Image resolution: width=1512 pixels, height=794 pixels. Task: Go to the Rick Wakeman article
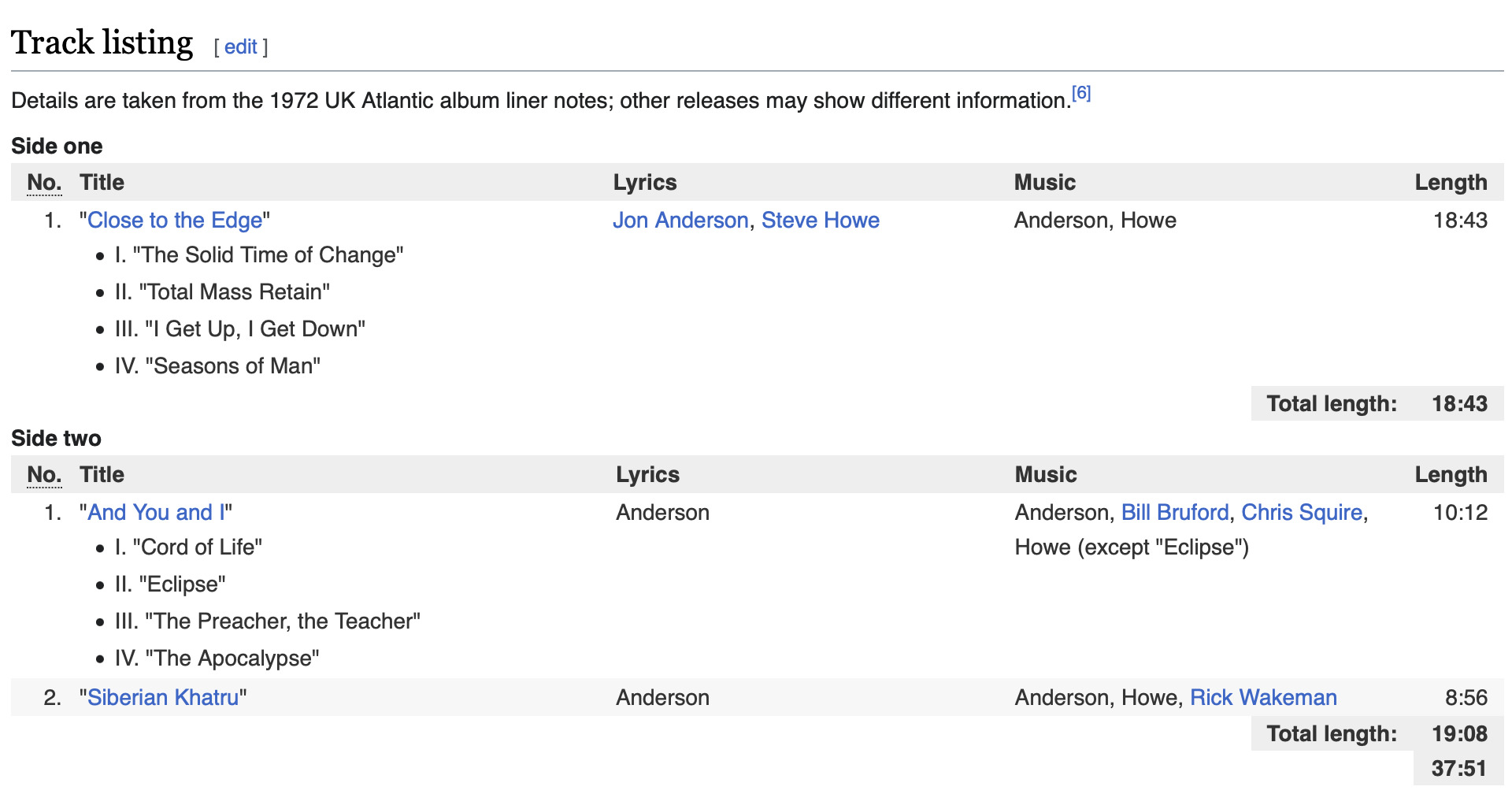[1262, 698]
